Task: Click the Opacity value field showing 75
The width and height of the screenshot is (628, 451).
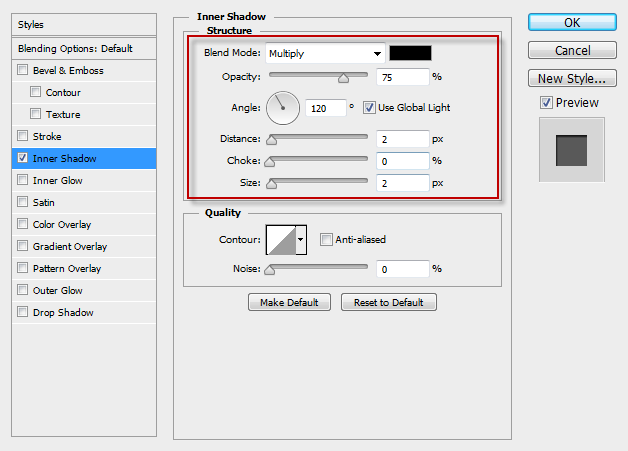Action: 403,77
